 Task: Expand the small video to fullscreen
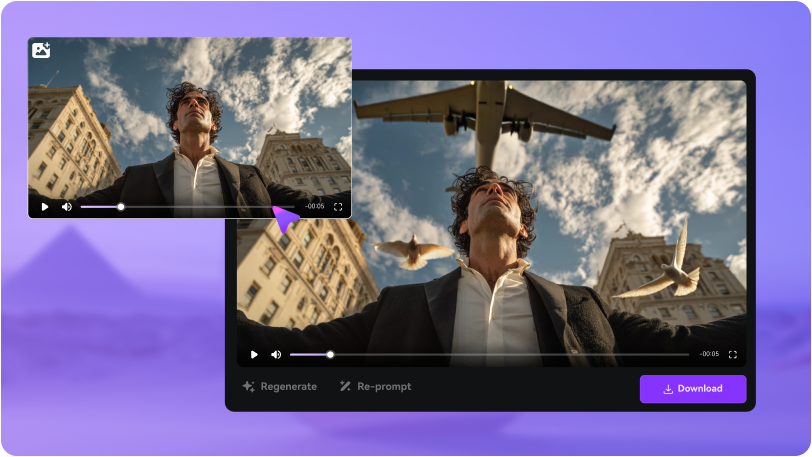click(338, 207)
